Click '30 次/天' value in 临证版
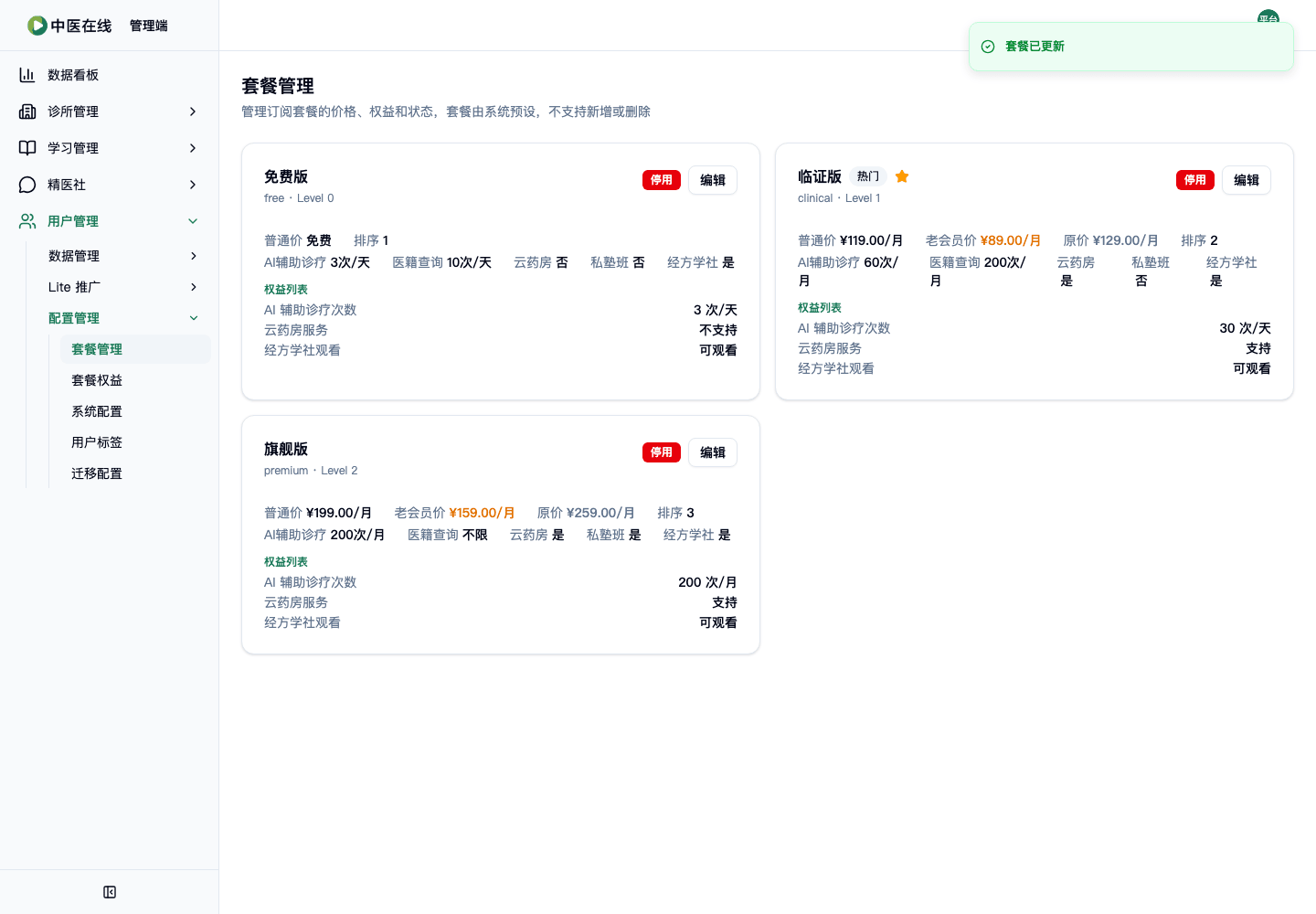 pyautogui.click(x=1245, y=328)
